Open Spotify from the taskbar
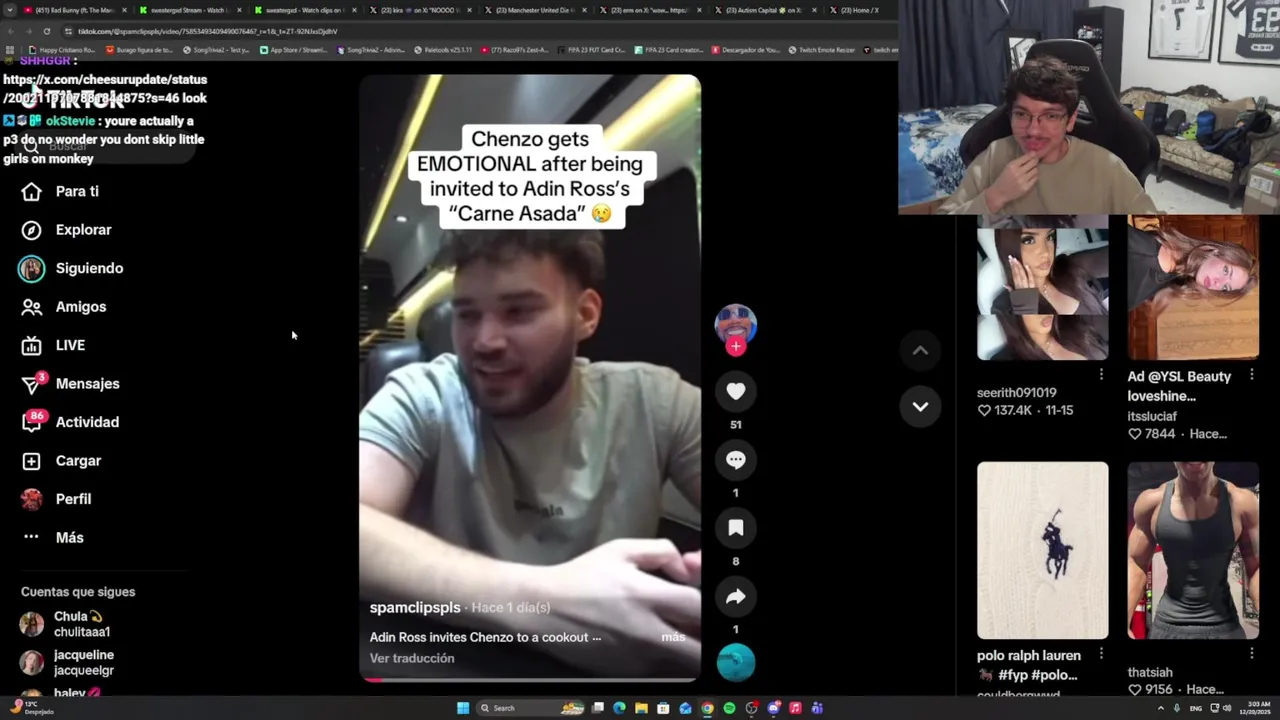Viewport: 1280px width, 720px height. [x=729, y=708]
